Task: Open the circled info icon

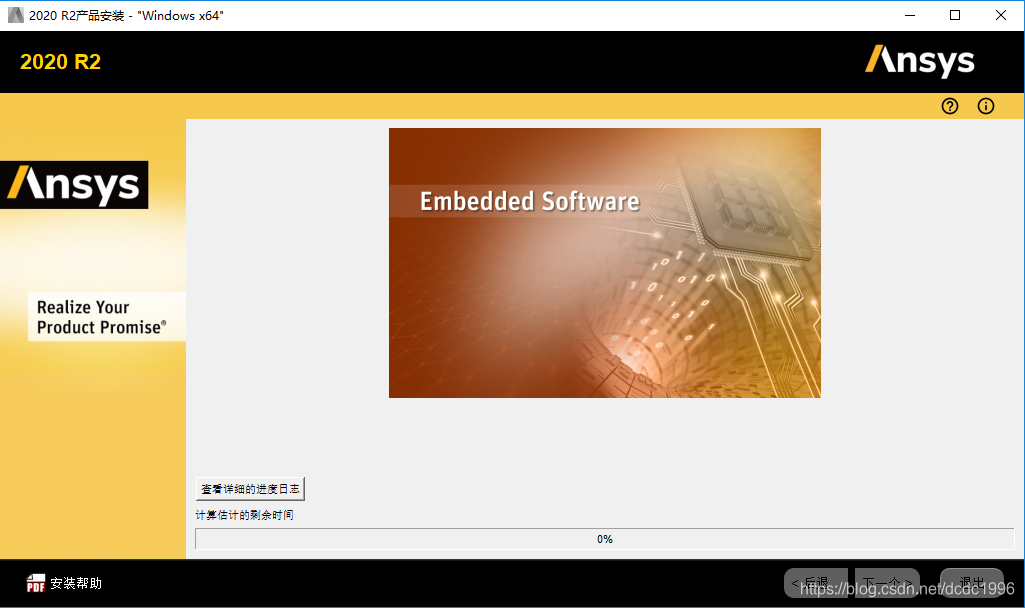Action: (986, 106)
